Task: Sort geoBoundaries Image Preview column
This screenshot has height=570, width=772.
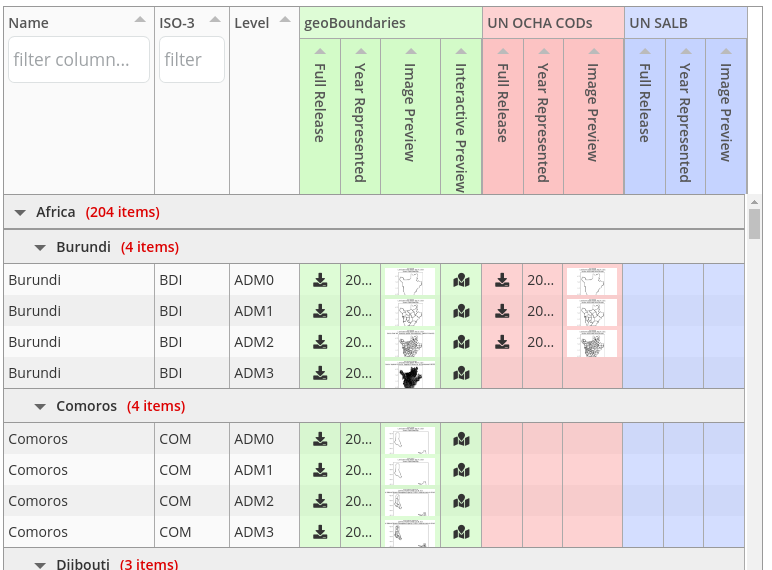Action: click(x=411, y=51)
